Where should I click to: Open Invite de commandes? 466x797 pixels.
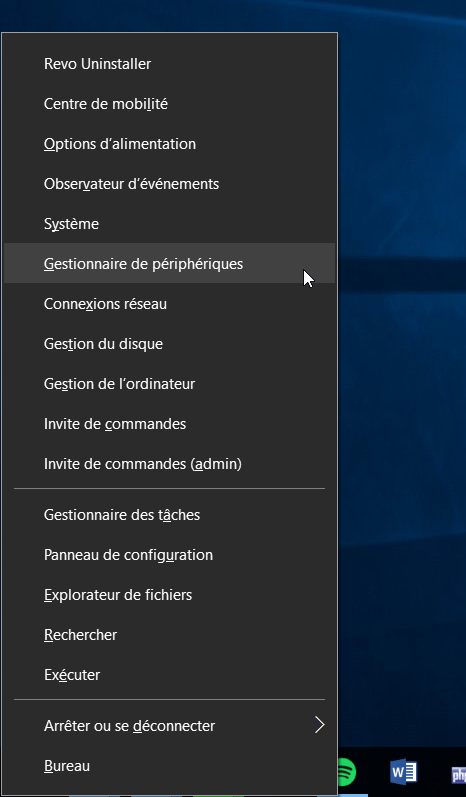[x=169, y=423]
